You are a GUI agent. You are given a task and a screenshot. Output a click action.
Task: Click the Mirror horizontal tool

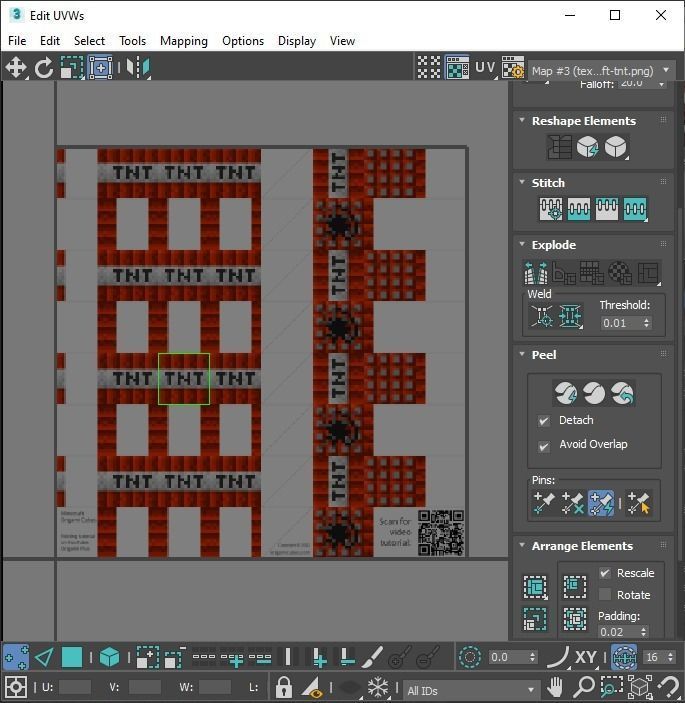tap(138, 68)
